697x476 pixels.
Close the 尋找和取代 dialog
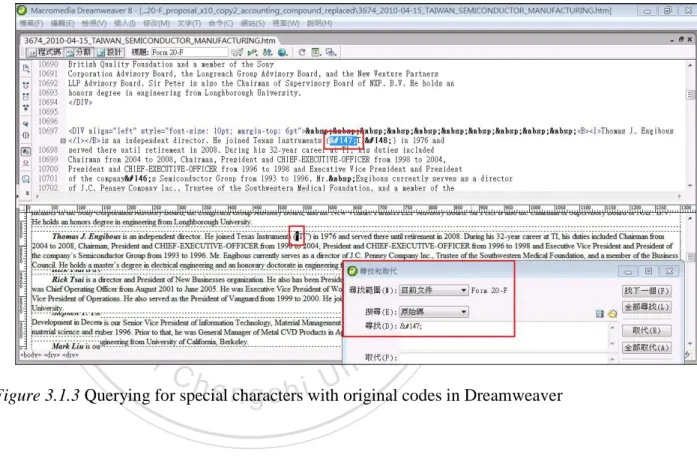tap(669, 271)
